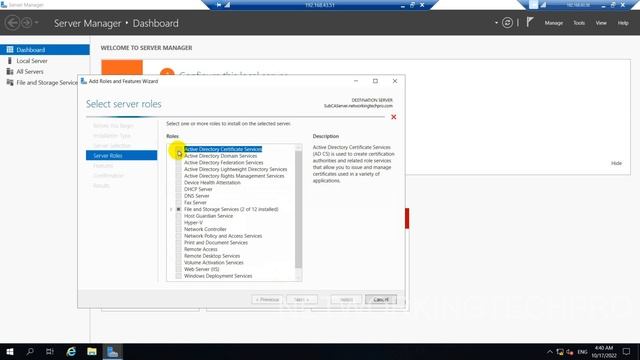Refresh the Server Manager dashboard
This screenshot has height=360, width=640.
(507, 23)
